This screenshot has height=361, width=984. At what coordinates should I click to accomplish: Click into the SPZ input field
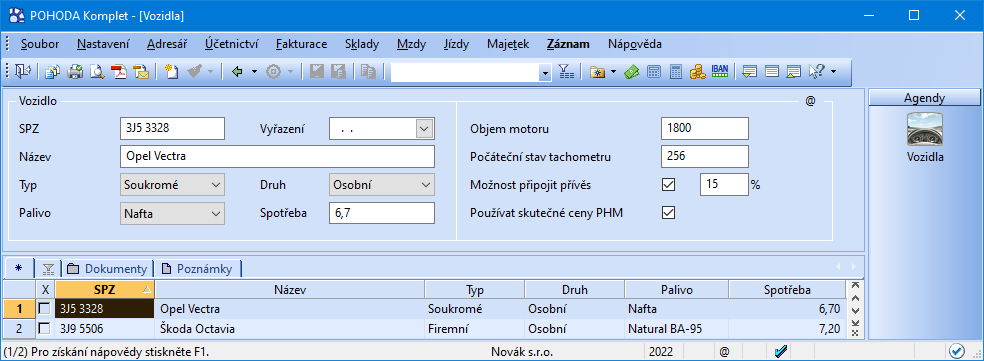coord(172,129)
